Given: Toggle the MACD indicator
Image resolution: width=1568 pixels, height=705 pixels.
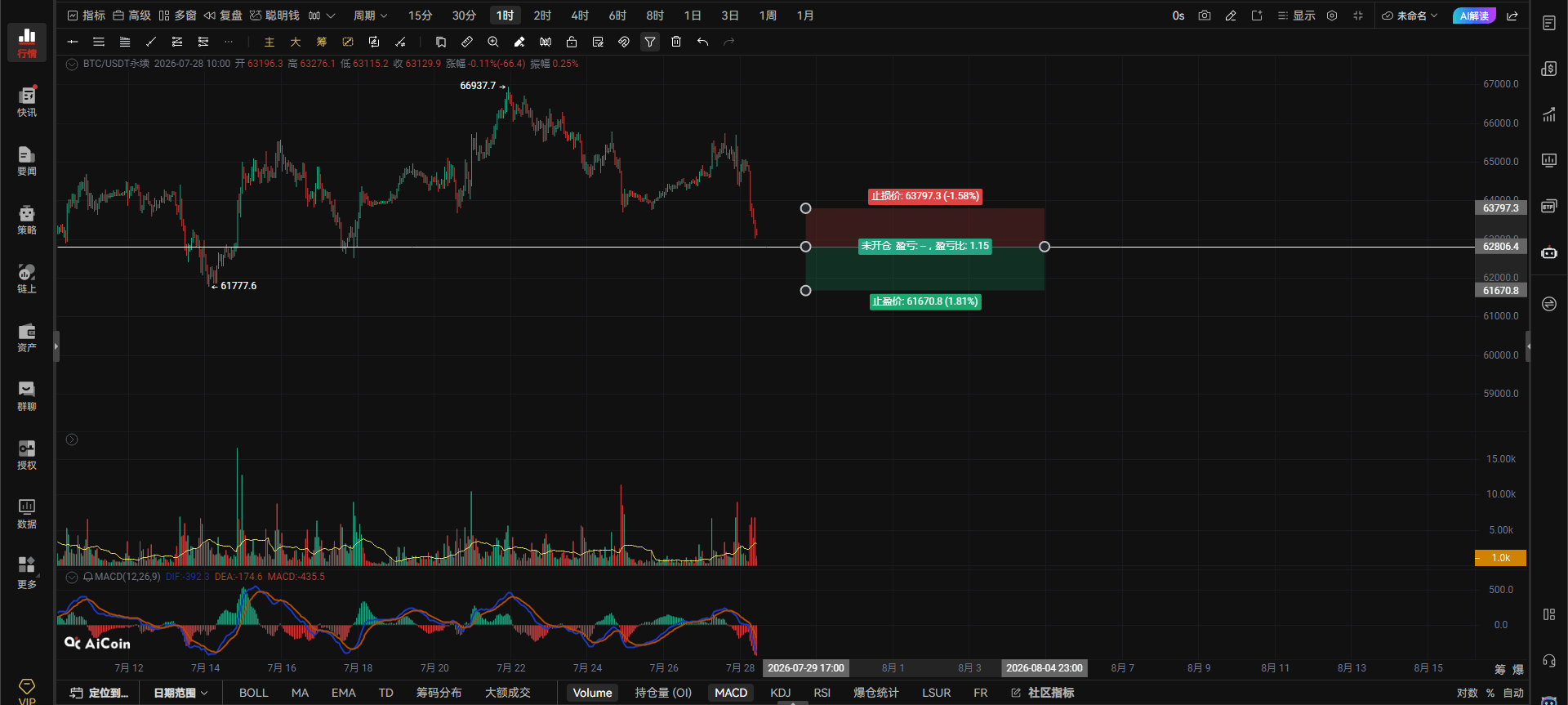Looking at the screenshot, I should pos(731,693).
